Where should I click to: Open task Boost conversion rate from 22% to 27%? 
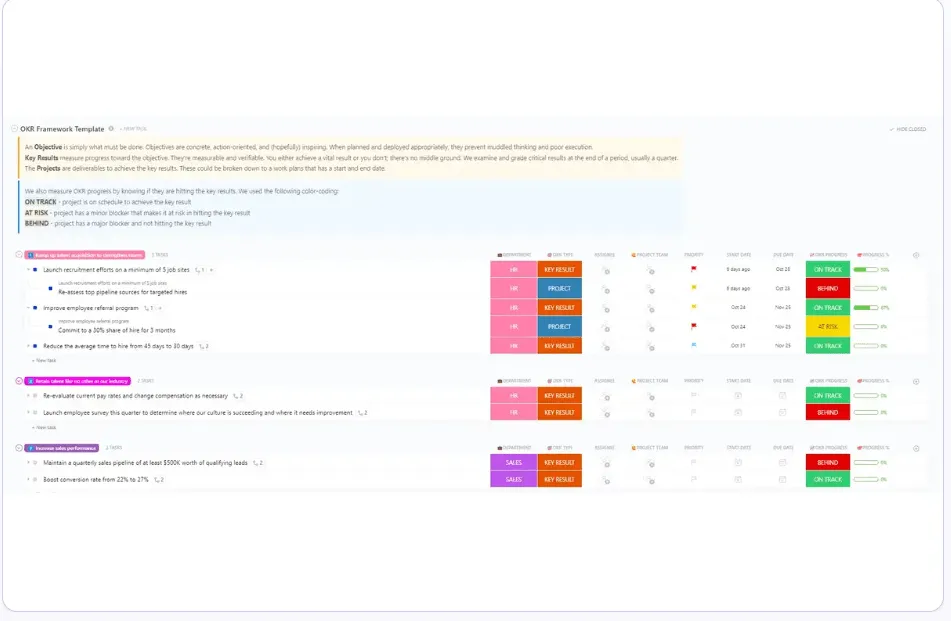coord(96,480)
